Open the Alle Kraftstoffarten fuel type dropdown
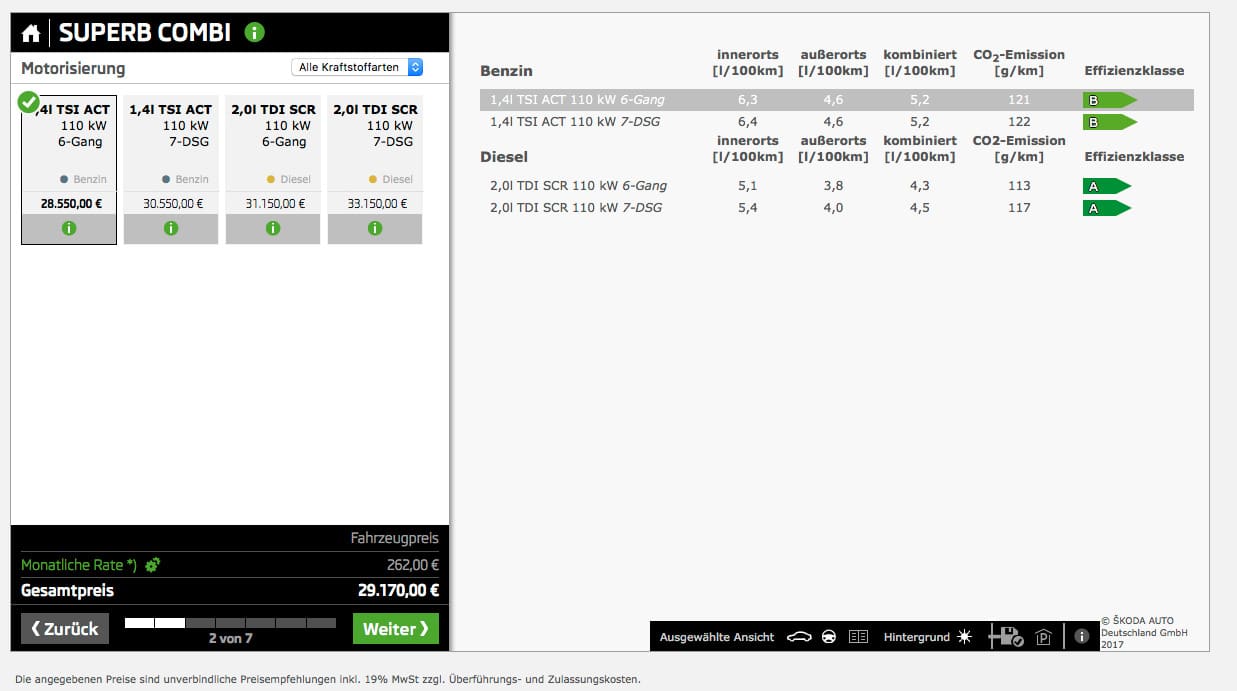This screenshot has height=691, width=1237. tap(358, 67)
